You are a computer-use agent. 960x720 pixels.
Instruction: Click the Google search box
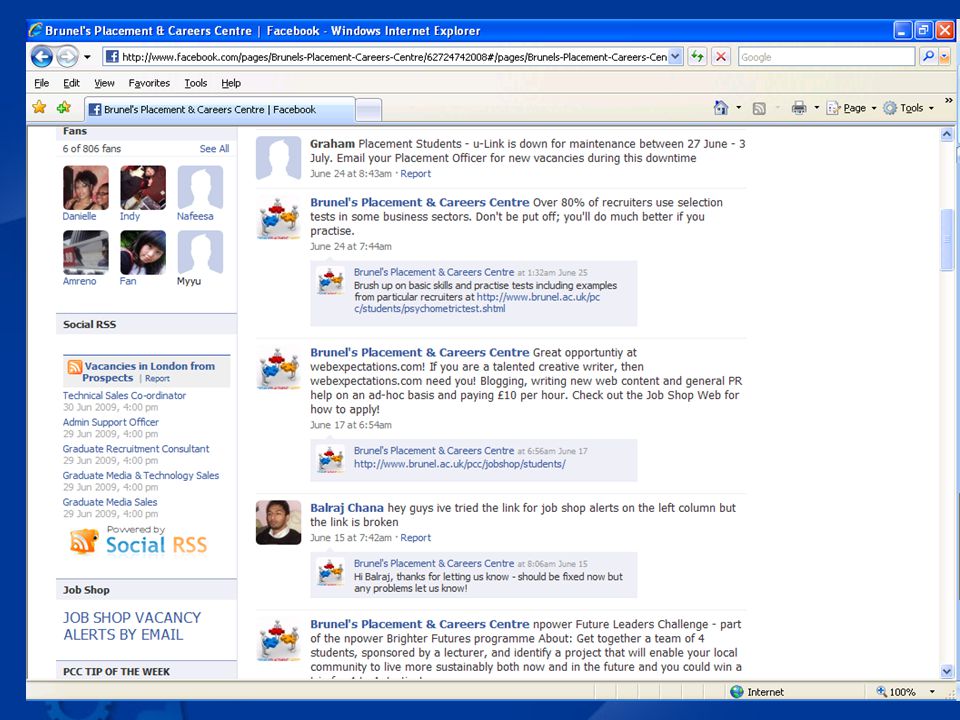pyautogui.click(x=827, y=57)
